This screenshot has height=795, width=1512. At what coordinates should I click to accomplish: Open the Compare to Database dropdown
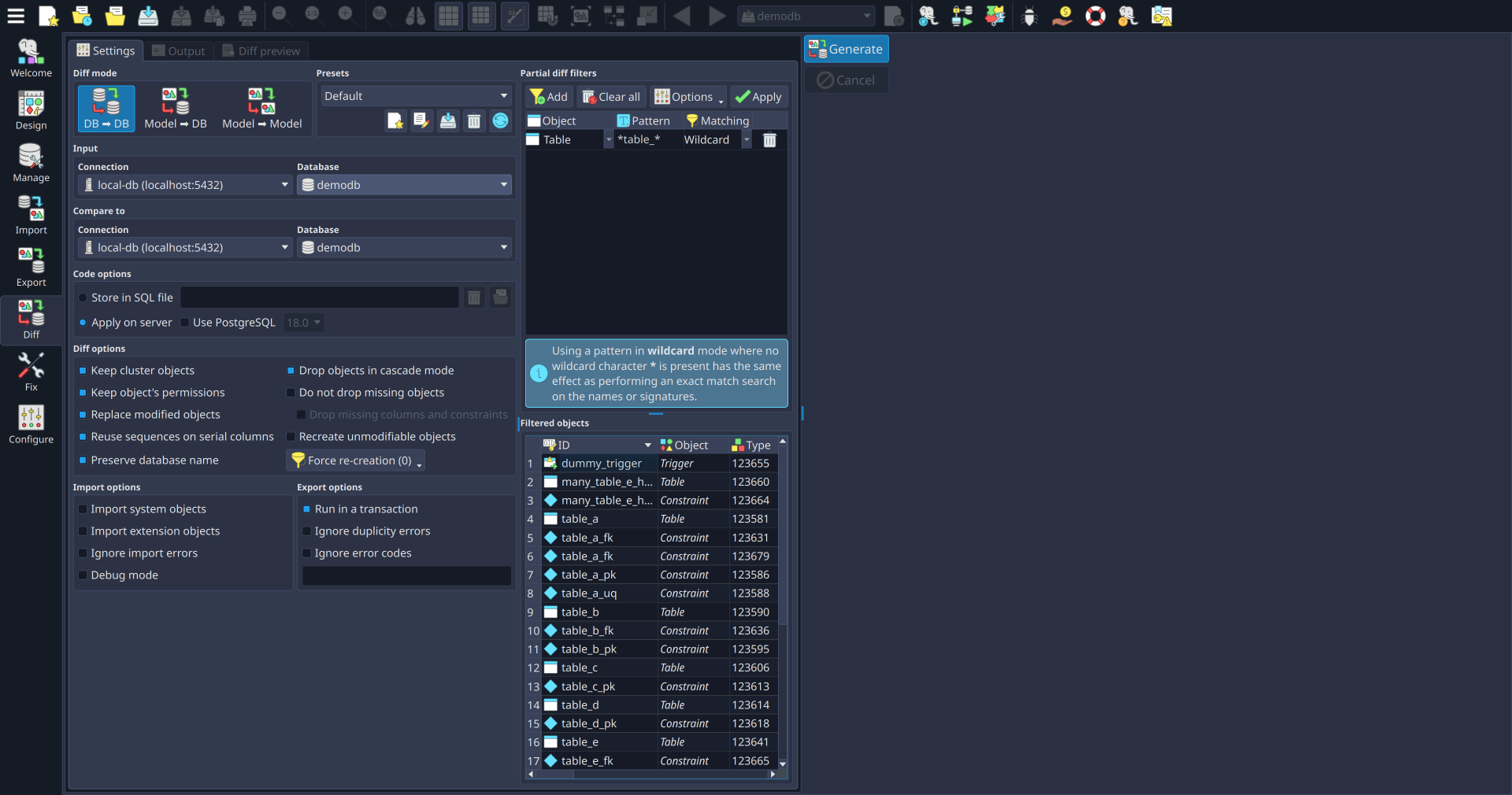(x=404, y=247)
